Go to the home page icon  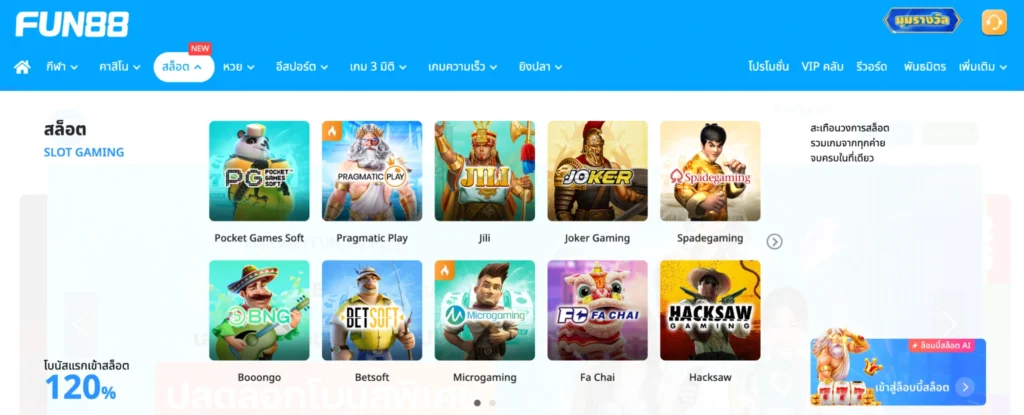click(x=22, y=67)
